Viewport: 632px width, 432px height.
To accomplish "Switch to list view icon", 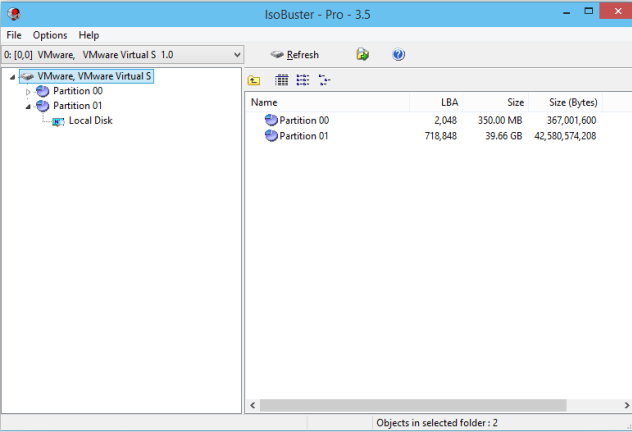I will pos(303,80).
